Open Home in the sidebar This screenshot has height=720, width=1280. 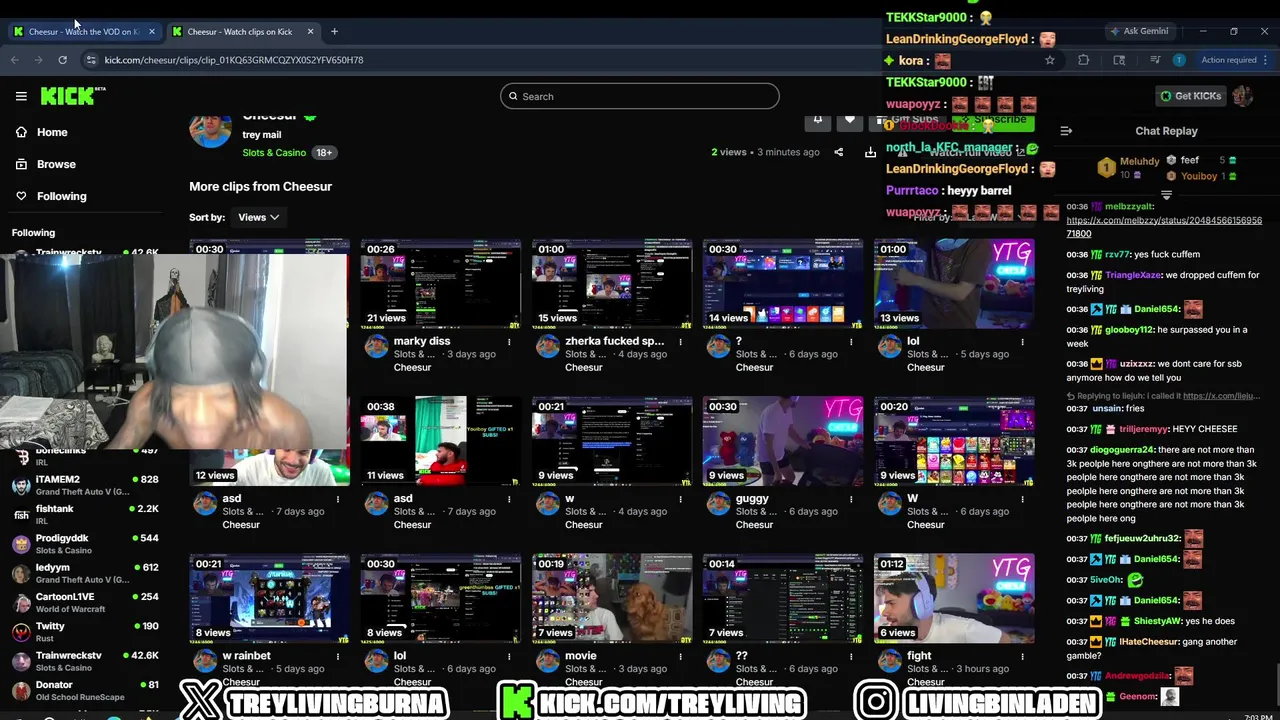[52, 132]
